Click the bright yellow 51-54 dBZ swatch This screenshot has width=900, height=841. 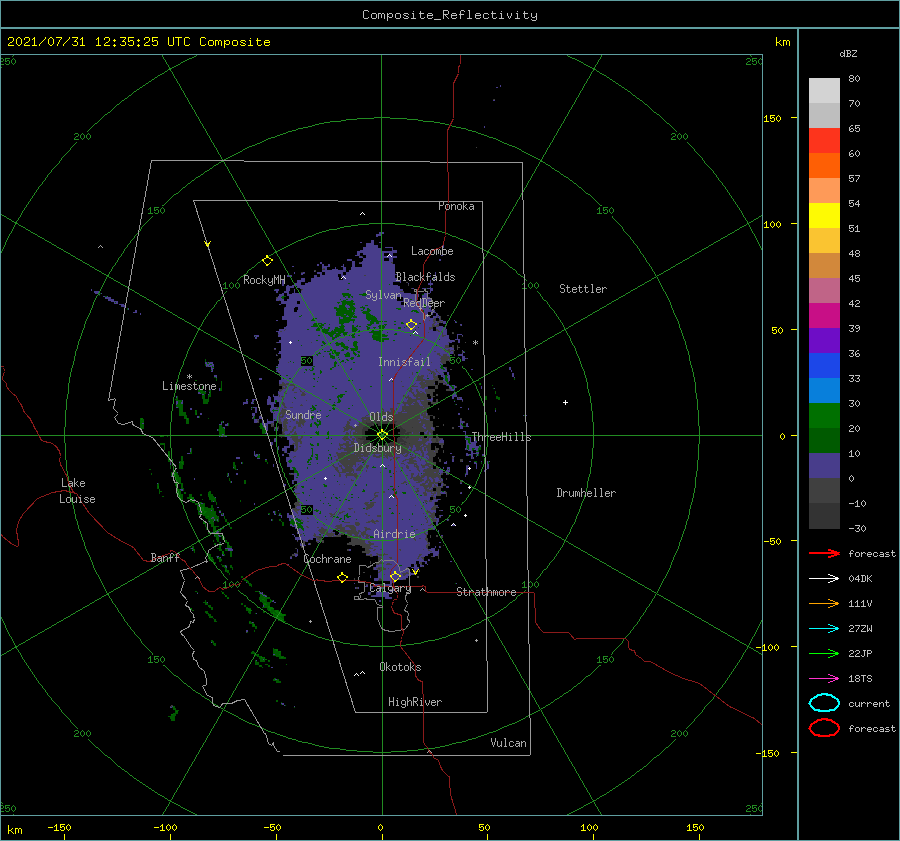(824, 216)
